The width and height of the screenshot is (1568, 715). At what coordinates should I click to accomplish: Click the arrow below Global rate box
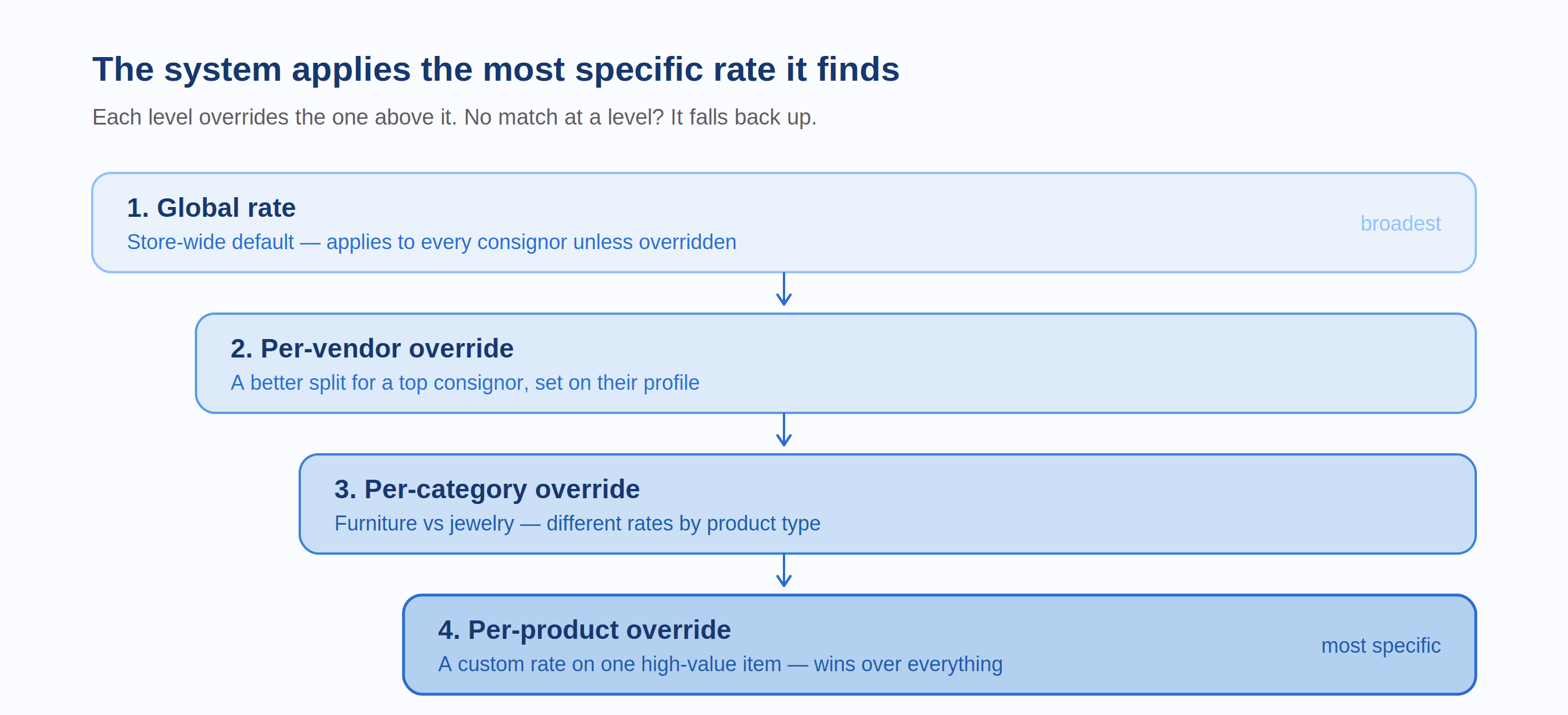coord(783,289)
